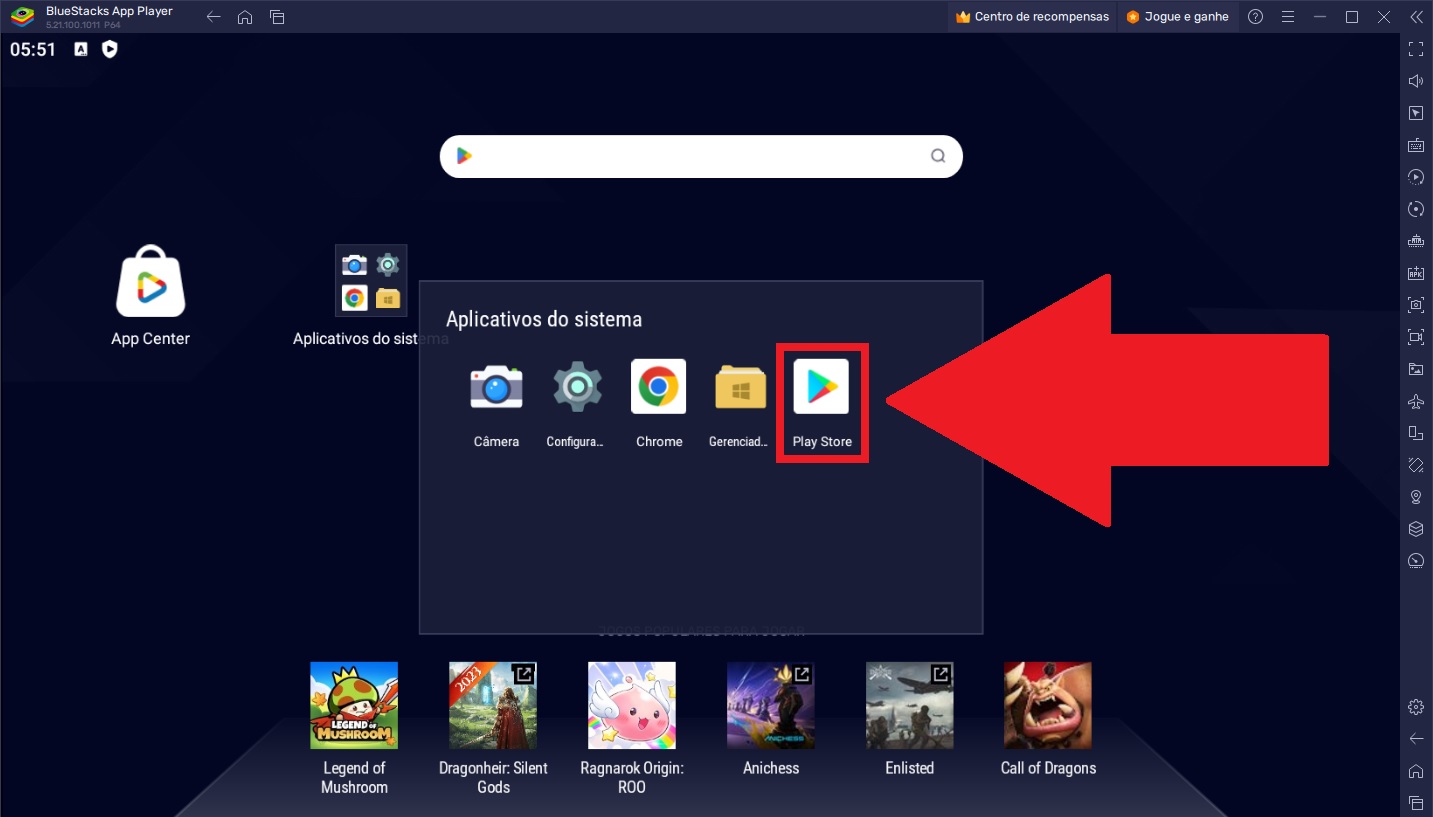Open the hamburger menu in title bar
The width and height of the screenshot is (1433, 817).
[1288, 17]
